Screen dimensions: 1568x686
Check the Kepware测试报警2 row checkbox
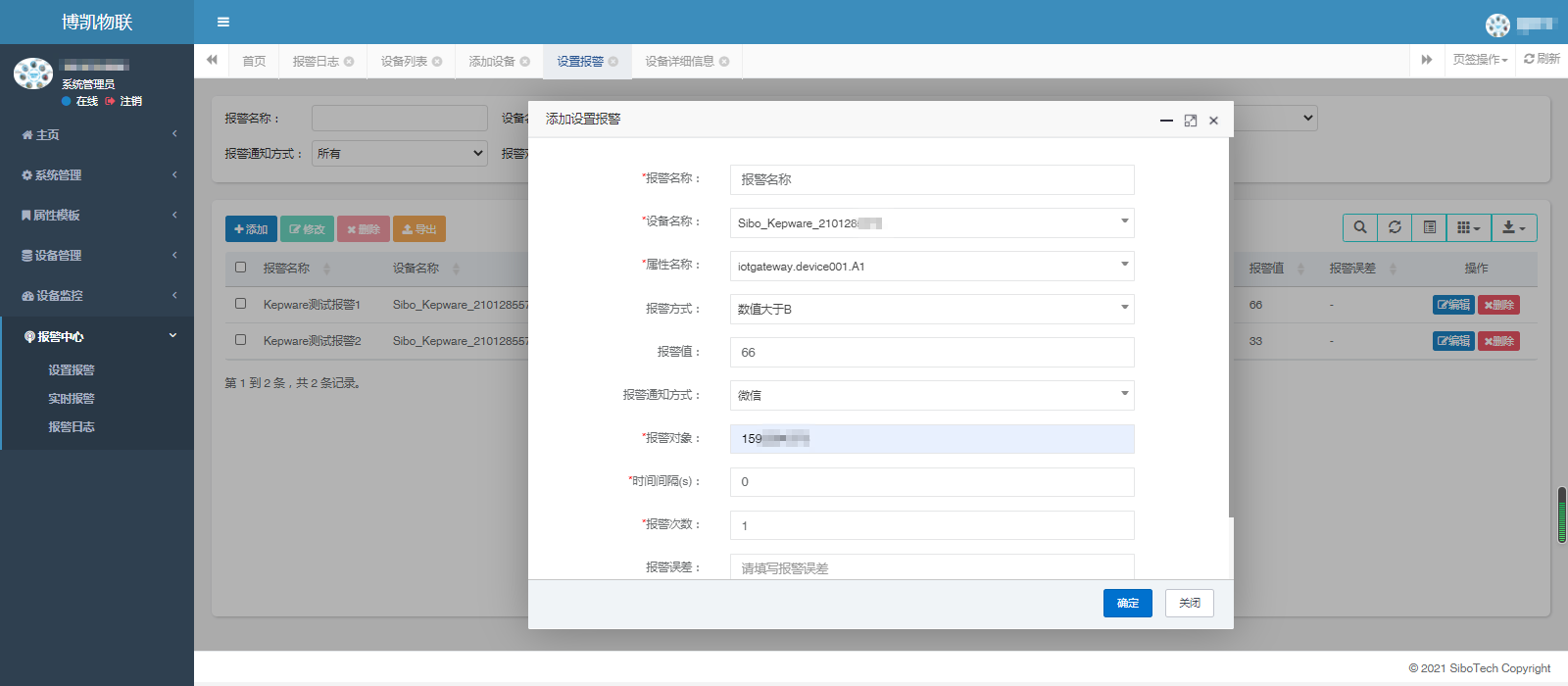[240, 340]
